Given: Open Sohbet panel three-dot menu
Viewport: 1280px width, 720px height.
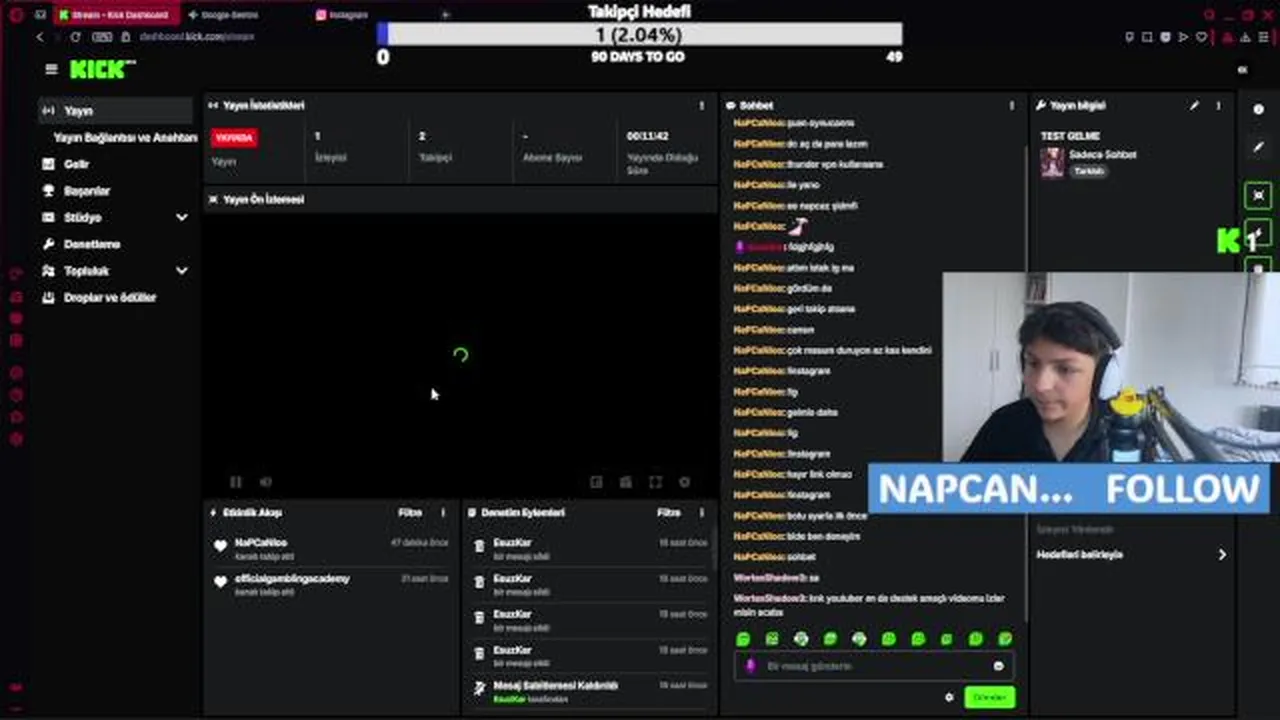Looking at the screenshot, I should coord(1011,105).
